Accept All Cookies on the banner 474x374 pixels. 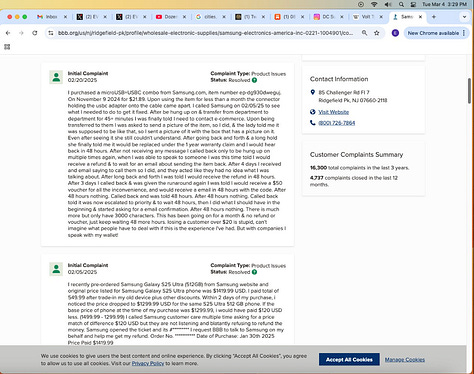pos(349,359)
